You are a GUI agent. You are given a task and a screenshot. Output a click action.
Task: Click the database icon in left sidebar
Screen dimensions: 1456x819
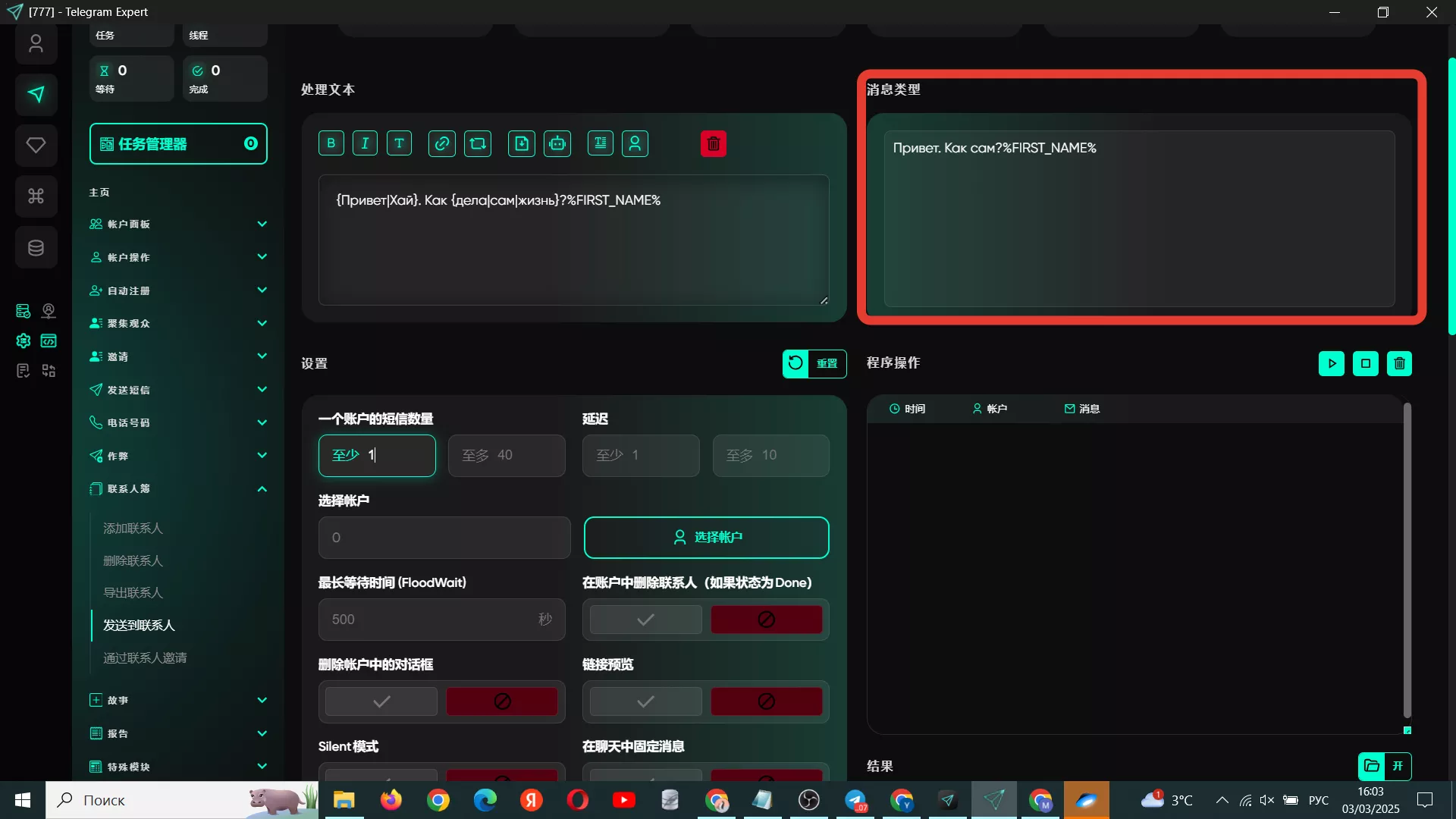[36, 247]
